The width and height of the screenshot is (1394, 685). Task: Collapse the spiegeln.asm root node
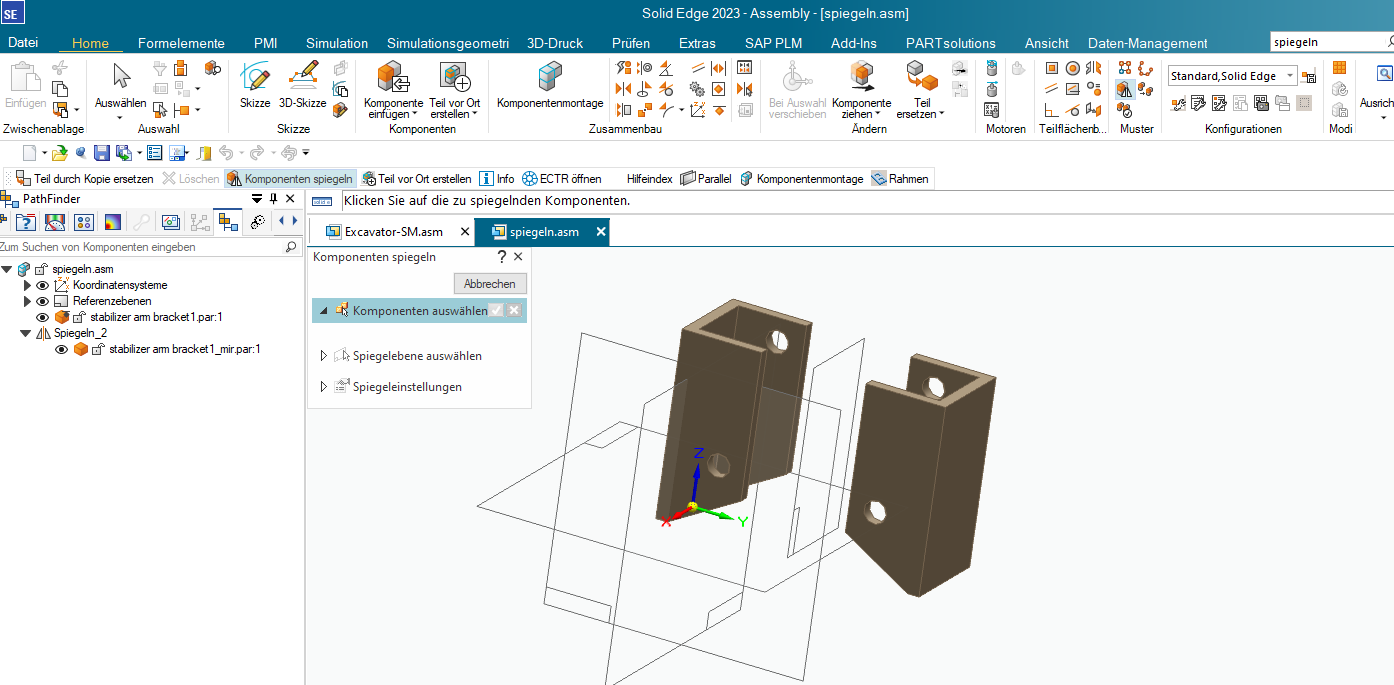pos(7,269)
